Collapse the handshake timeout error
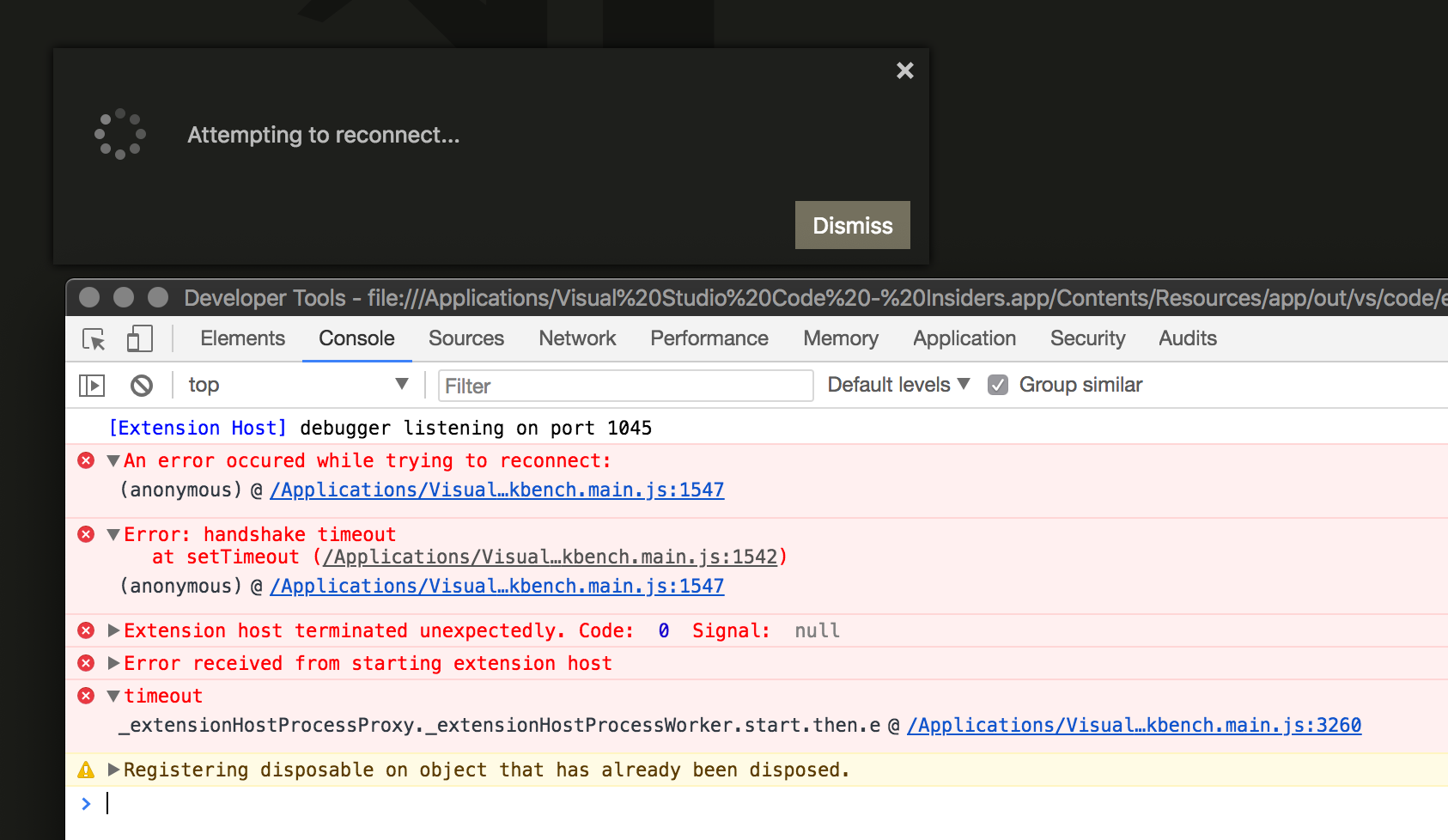 [113, 533]
